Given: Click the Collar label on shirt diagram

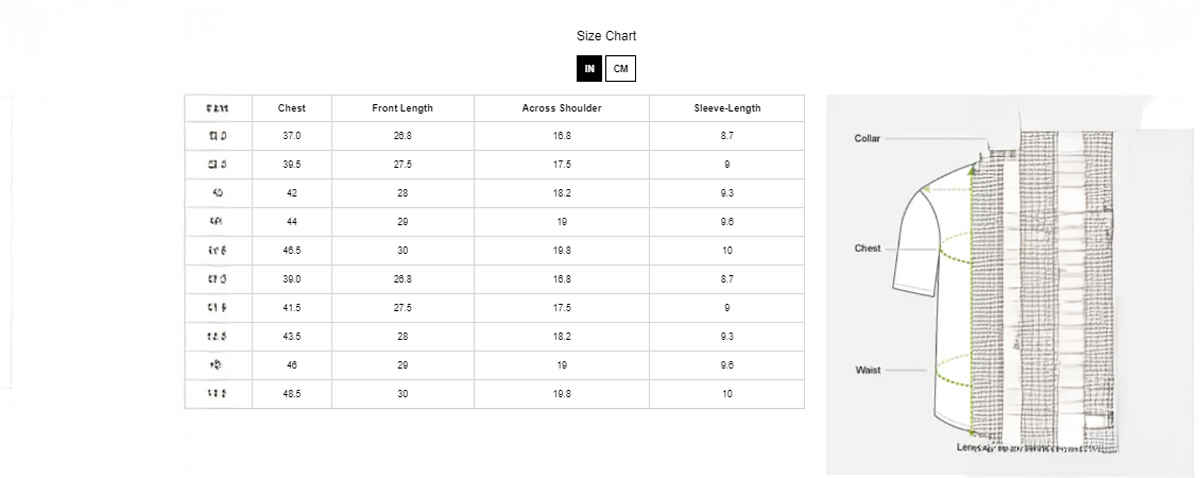Looking at the screenshot, I should 867,139.
